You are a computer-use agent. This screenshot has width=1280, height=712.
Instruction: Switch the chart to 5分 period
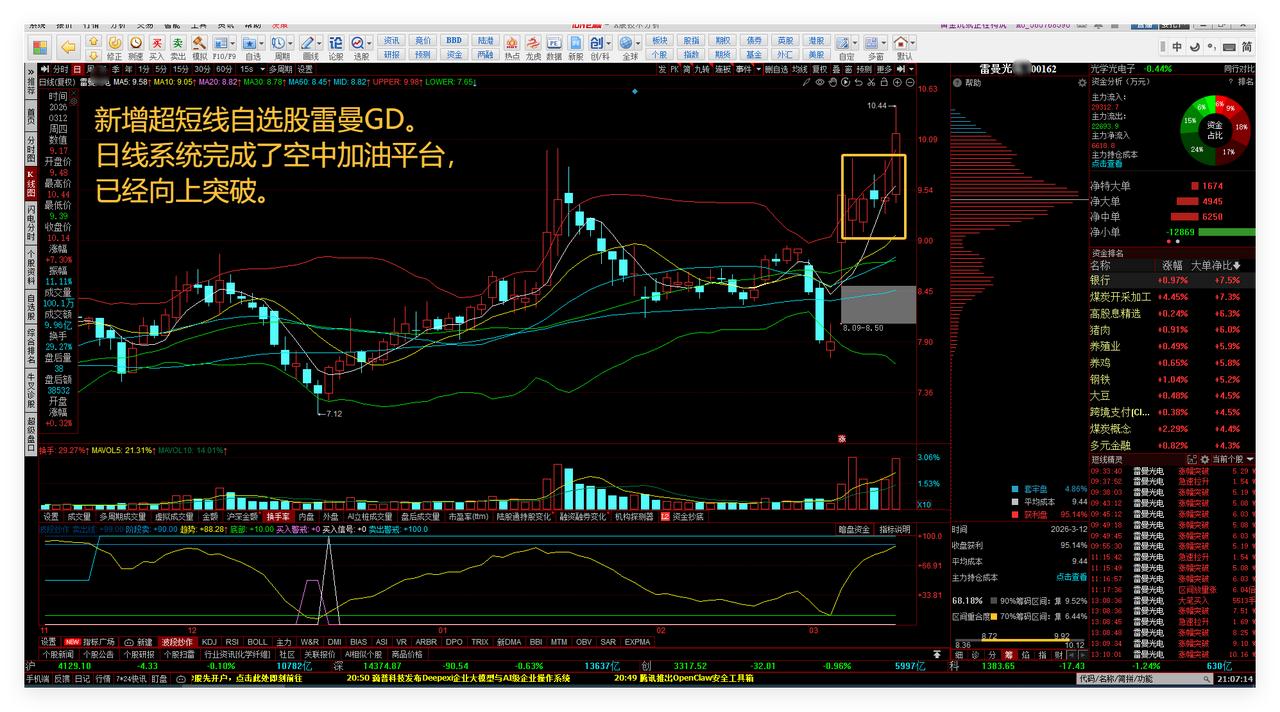(x=160, y=70)
